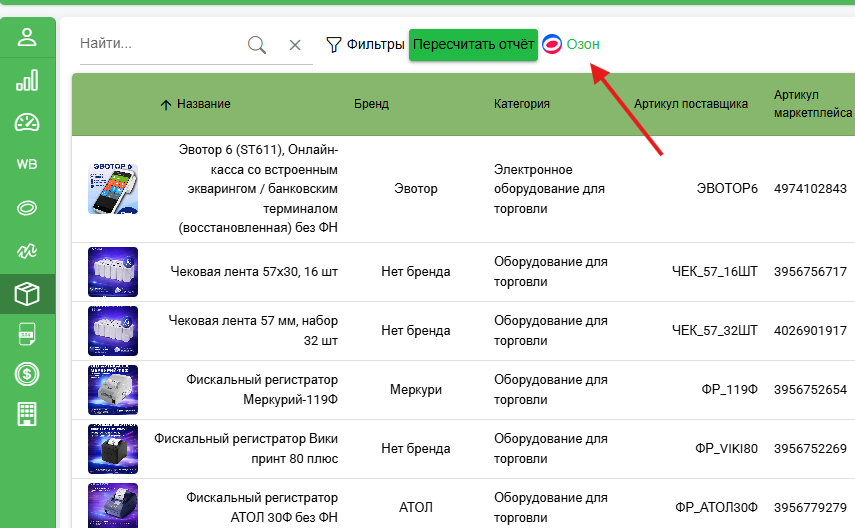Click the brand cell Эвотор
Screen dimensions: 855x528
(x=416, y=189)
